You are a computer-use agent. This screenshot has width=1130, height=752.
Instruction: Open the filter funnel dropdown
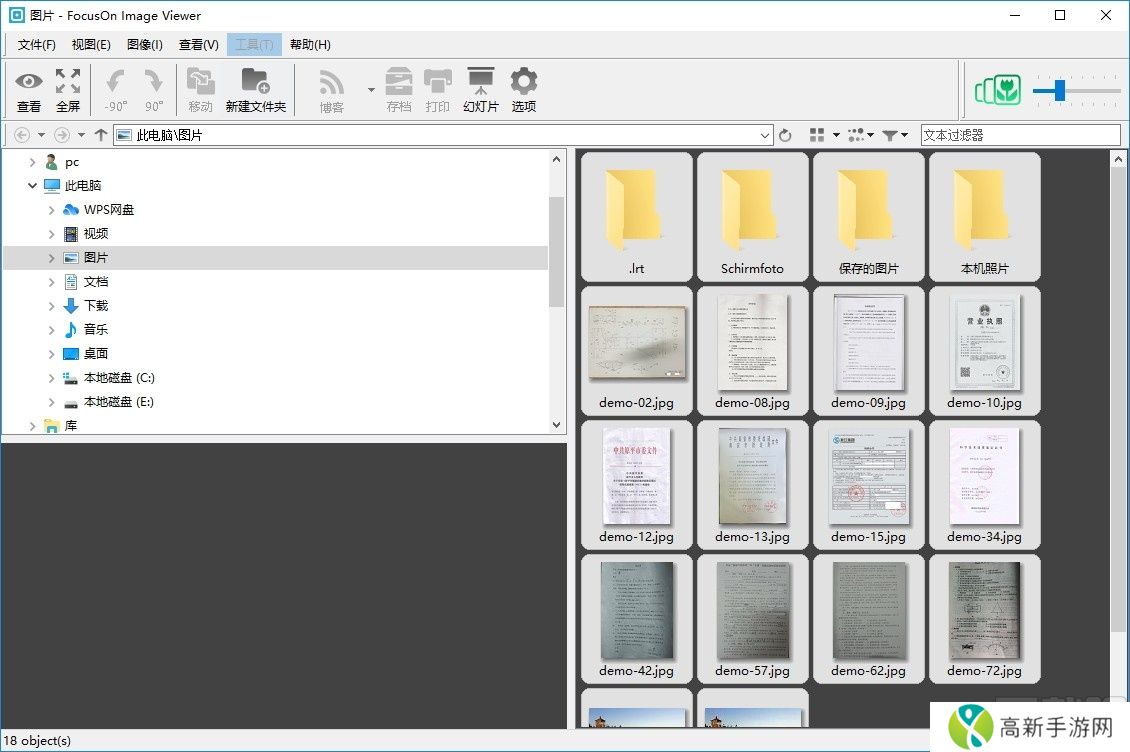click(895, 135)
